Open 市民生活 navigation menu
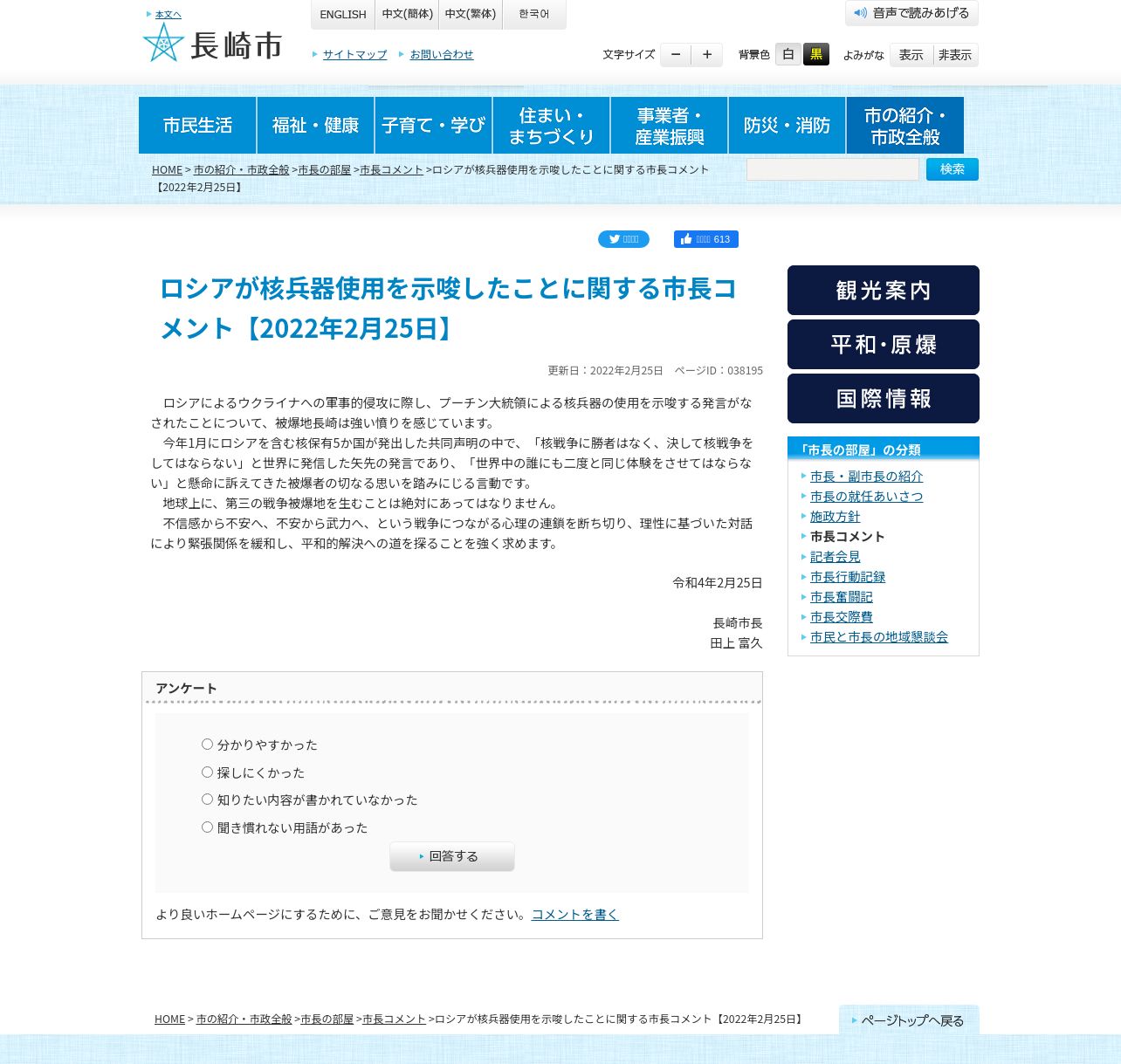The image size is (1121, 1064). pyautogui.click(x=197, y=125)
